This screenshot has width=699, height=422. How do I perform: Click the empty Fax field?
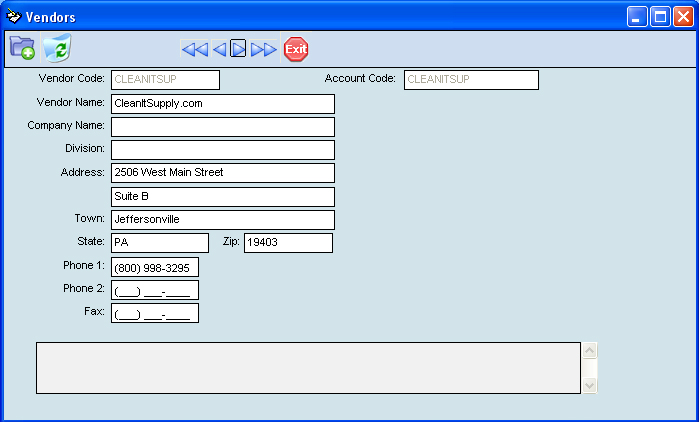tap(155, 313)
